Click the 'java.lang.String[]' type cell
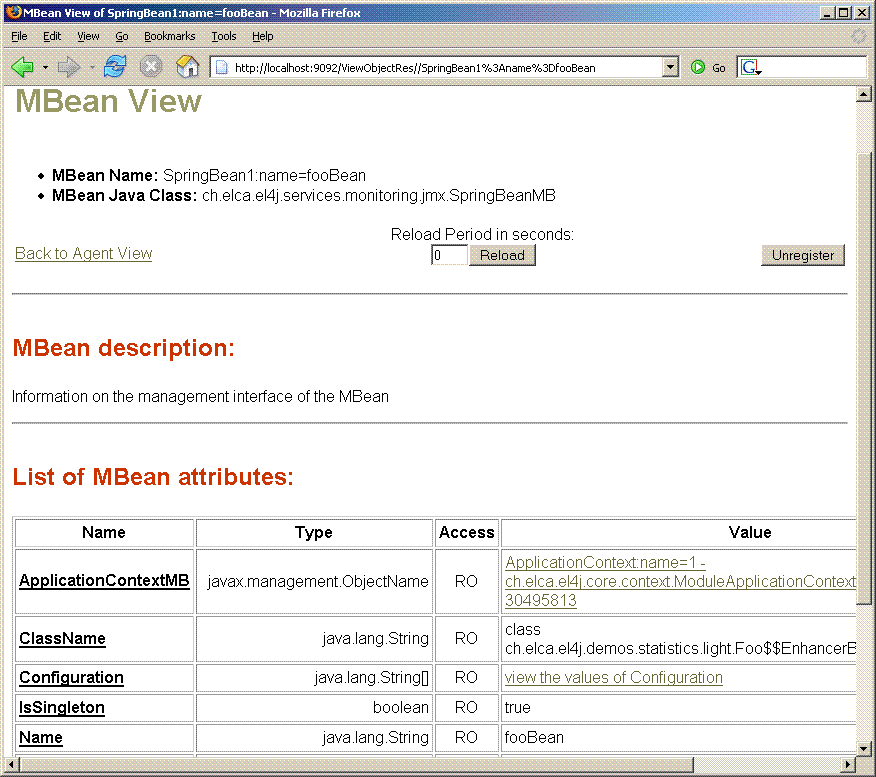Screen dimensions: 876x777 click(x=315, y=678)
